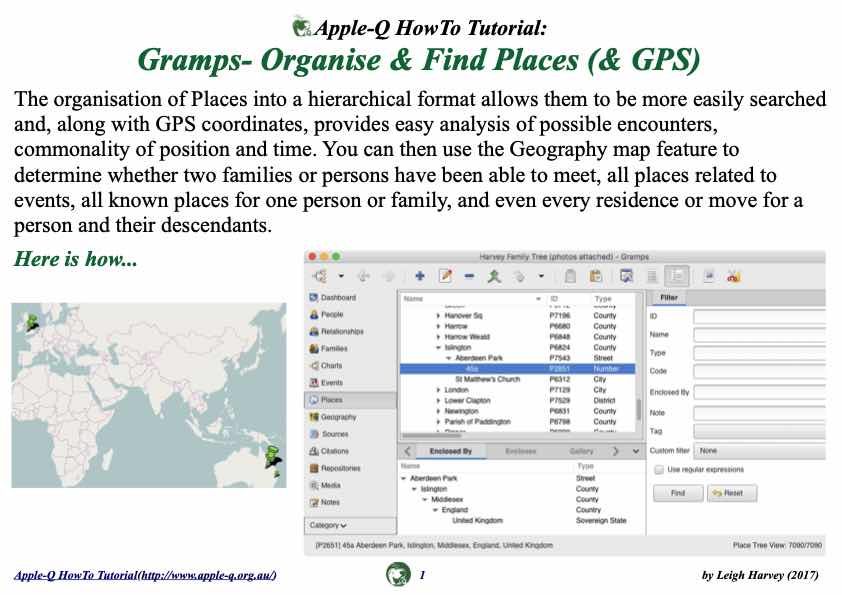Expand the Hanover Sq place row
Screen dimensions: 842x595
coord(438,316)
